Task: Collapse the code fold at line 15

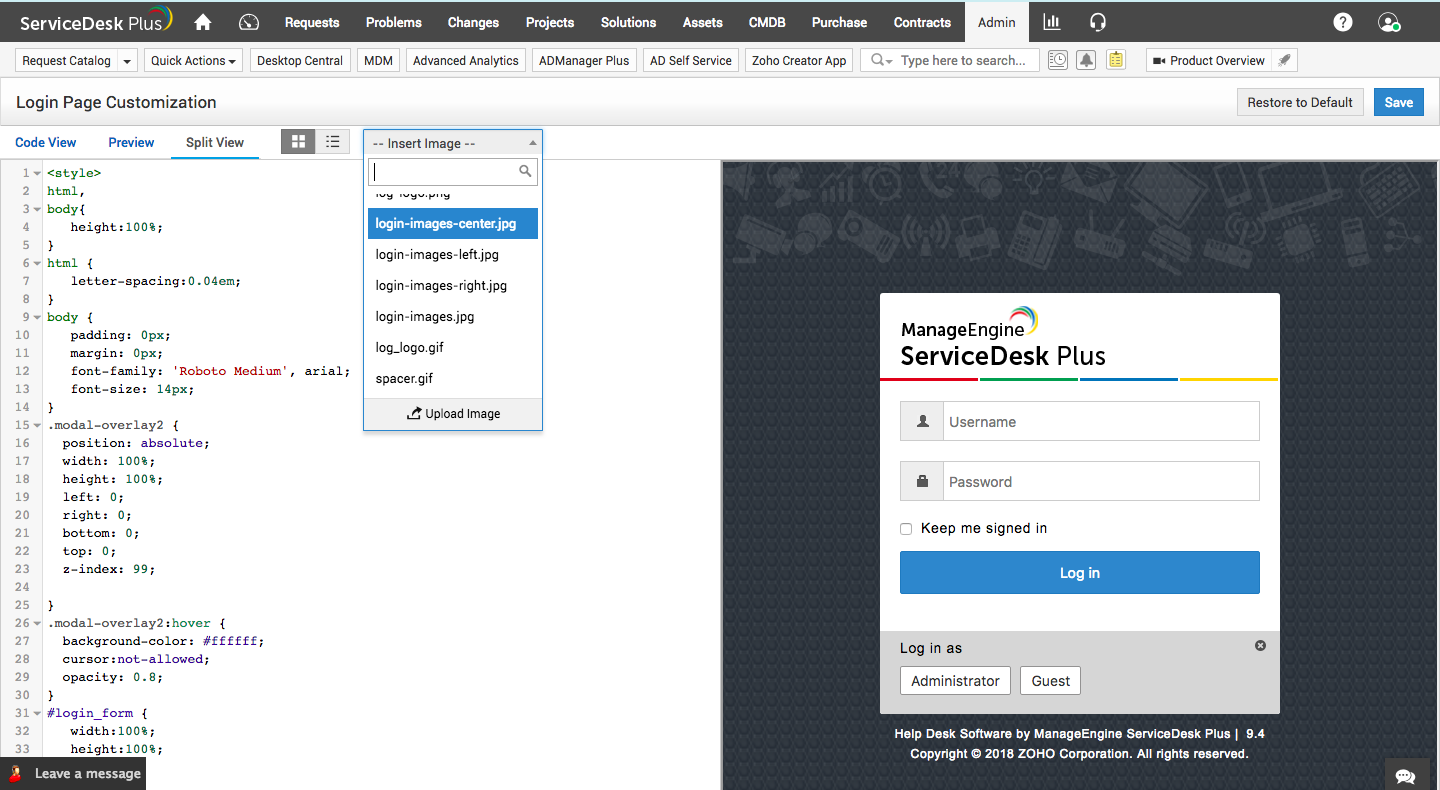Action: pos(38,425)
